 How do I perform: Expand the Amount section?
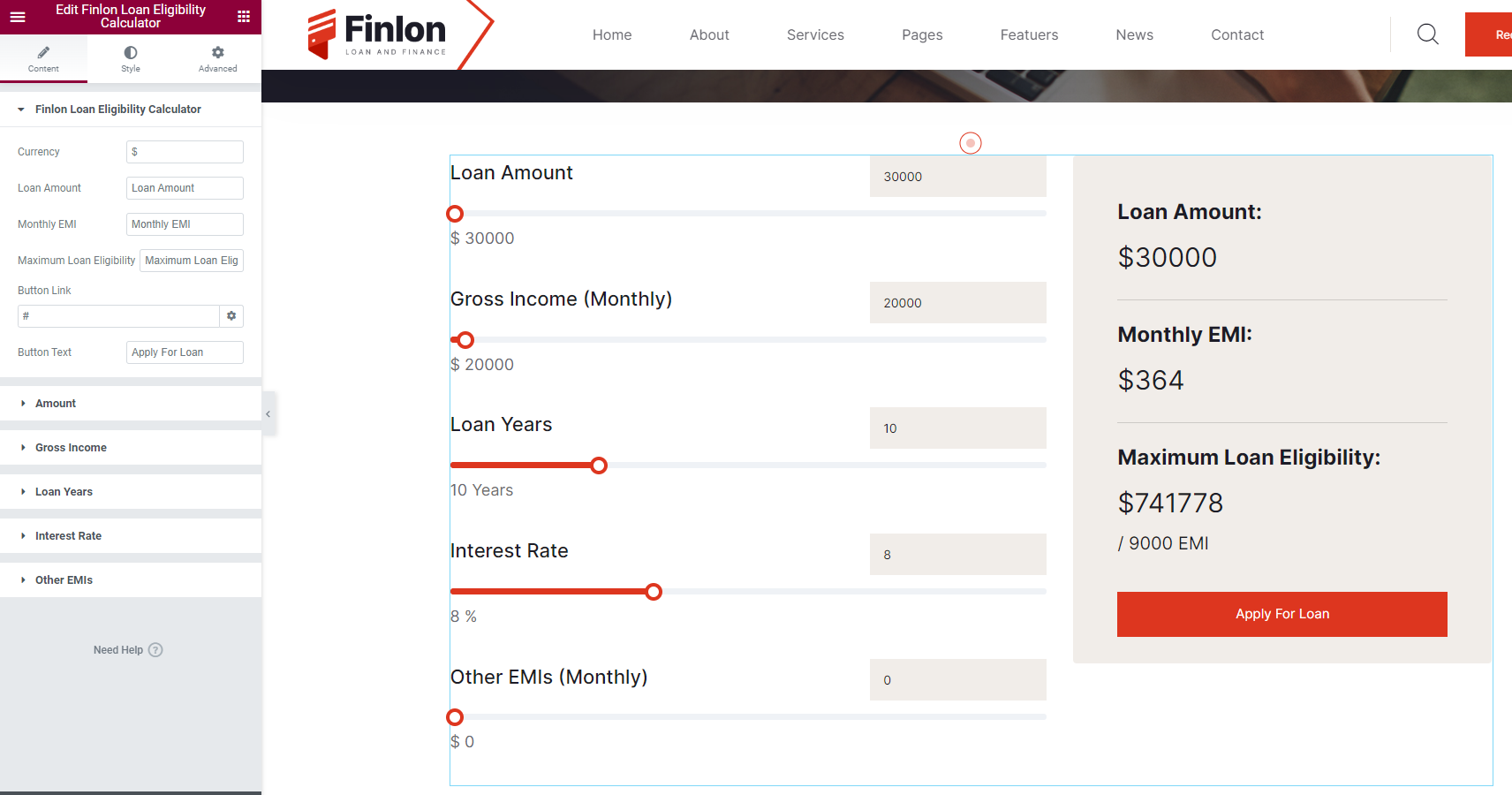click(x=56, y=404)
